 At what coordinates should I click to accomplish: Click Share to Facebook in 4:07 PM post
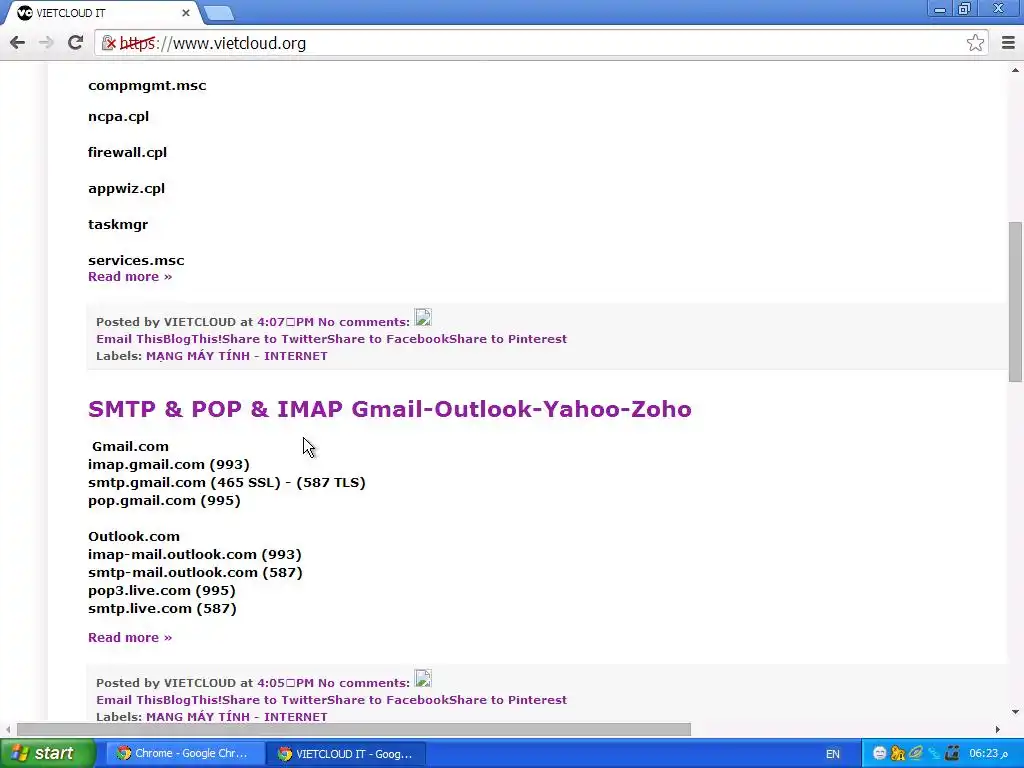[387, 339]
